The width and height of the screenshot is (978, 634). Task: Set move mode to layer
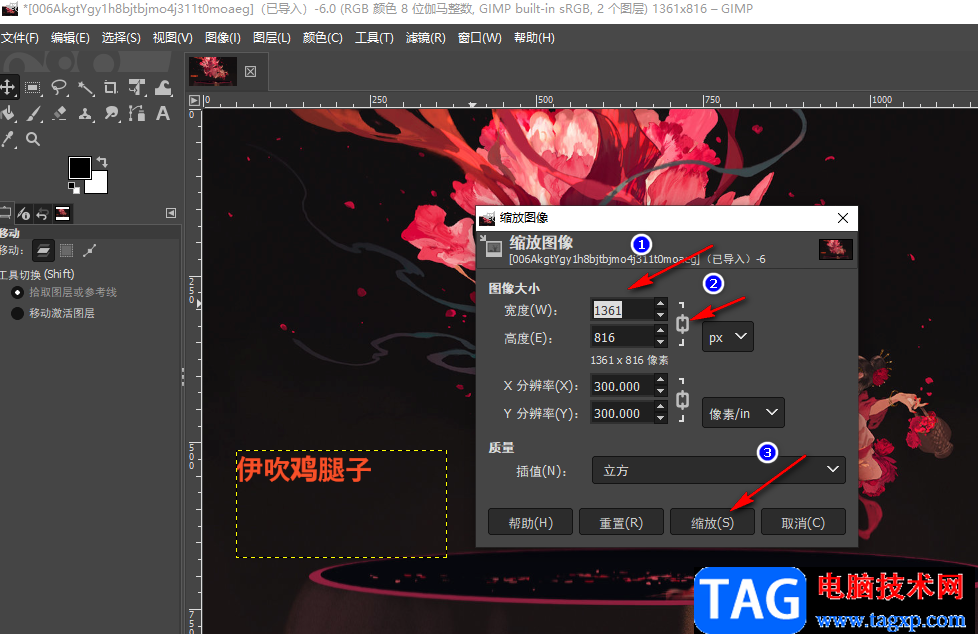click(x=43, y=251)
